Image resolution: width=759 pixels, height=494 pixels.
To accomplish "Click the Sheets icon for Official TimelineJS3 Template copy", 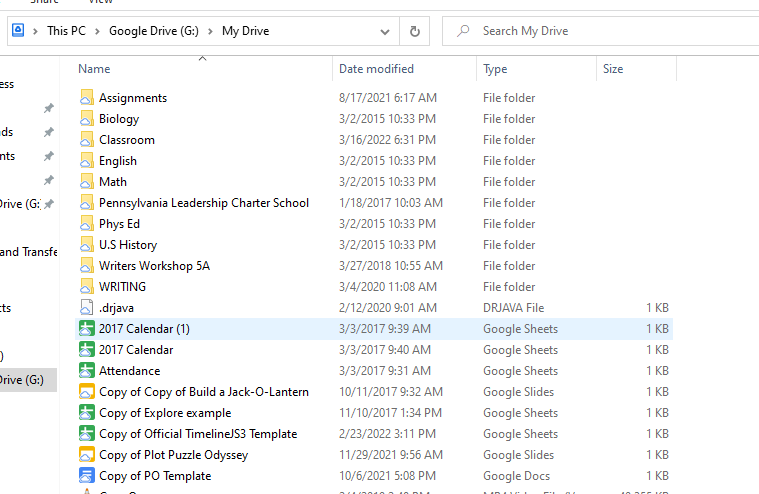I will (87, 434).
